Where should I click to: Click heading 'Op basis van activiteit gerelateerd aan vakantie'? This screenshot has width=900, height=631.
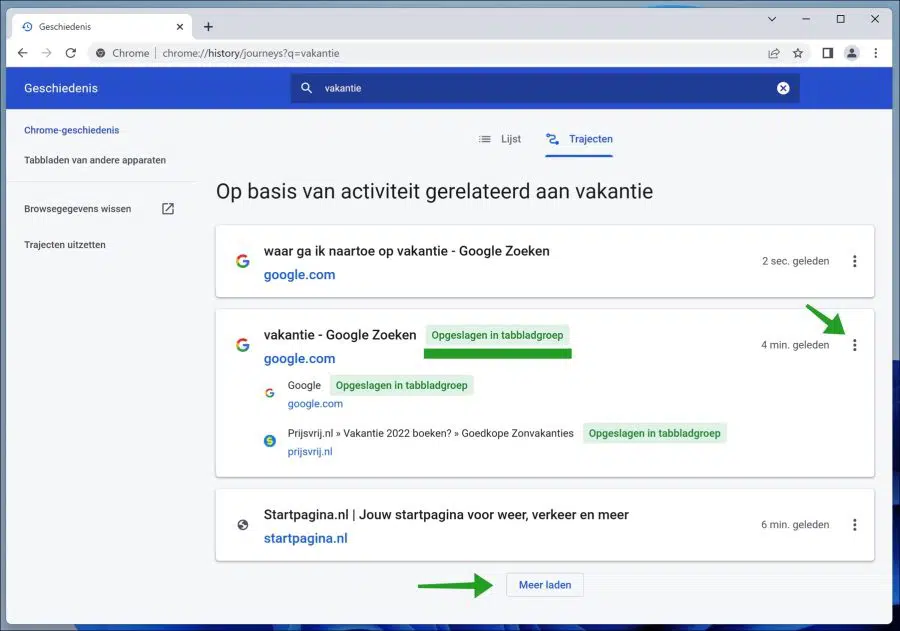pyautogui.click(x=435, y=191)
